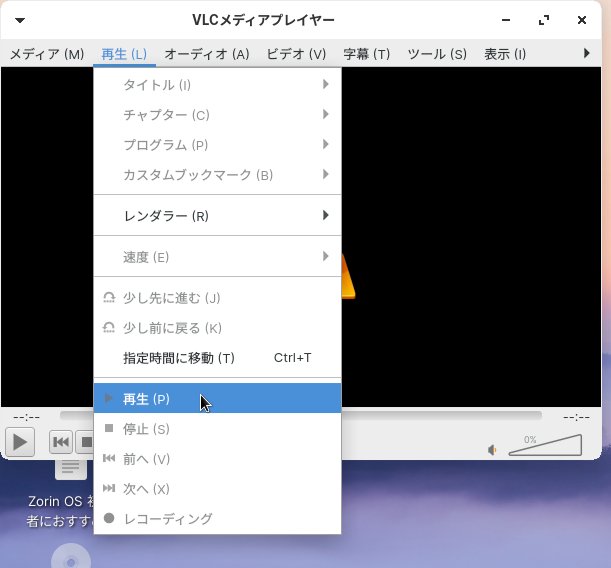Click the remaining time label on the right
The width and height of the screenshot is (611, 568).
(576, 417)
